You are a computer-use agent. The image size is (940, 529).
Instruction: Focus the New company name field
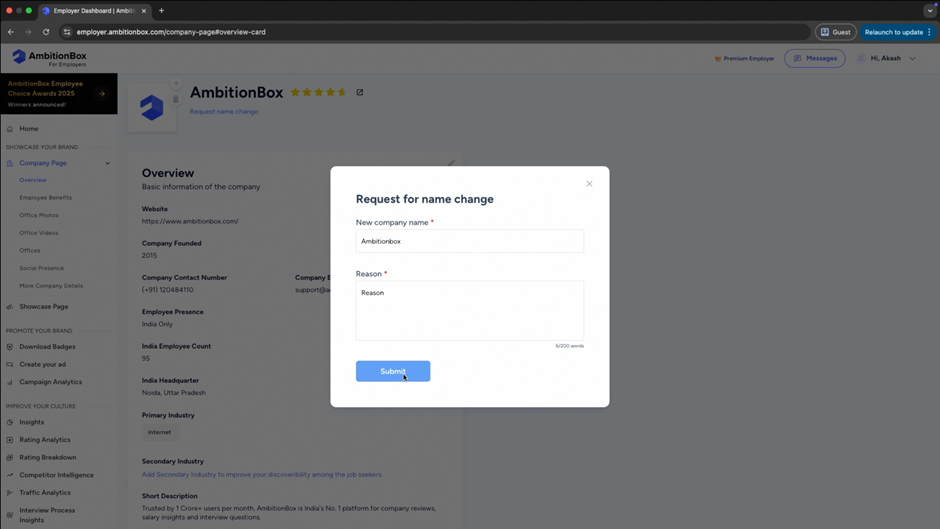[x=469, y=241]
